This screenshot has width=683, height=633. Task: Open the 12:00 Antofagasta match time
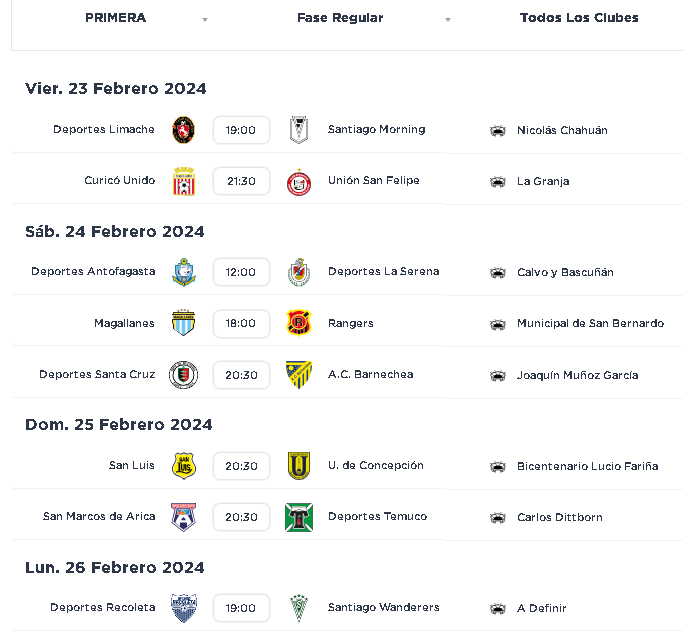pyautogui.click(x=241, y=272)
